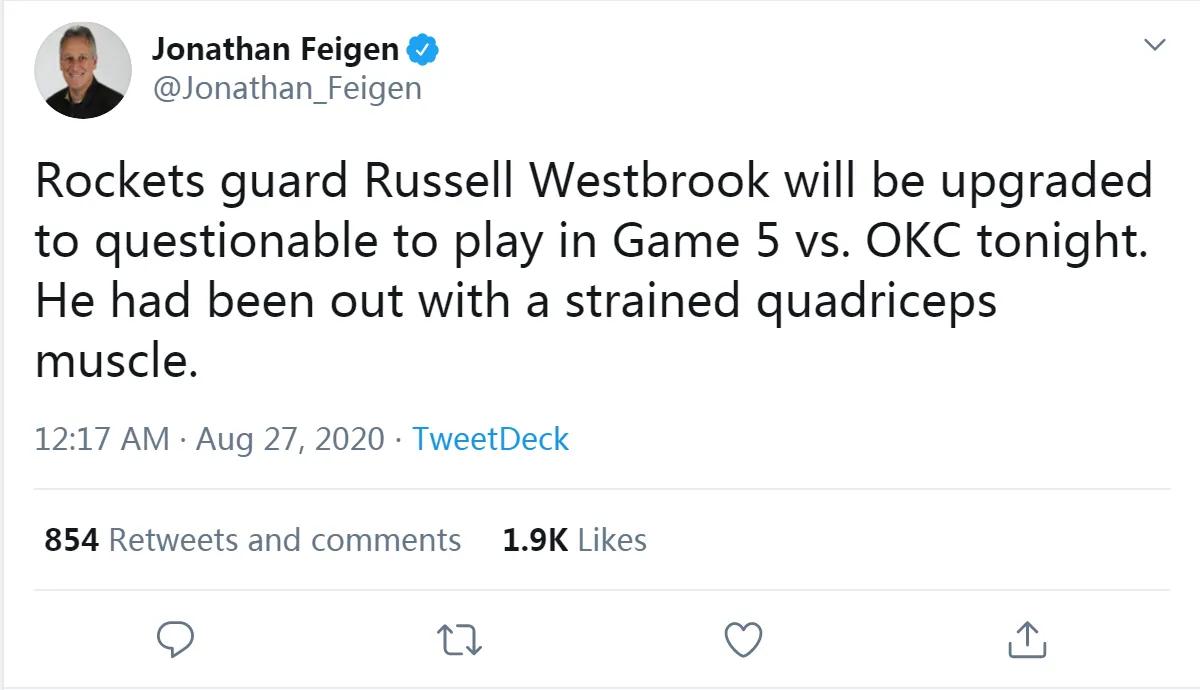Image resolution: width=1200 pixels, height=690 pixels.
Task: Open Jonathan Feigen's profile picture
Action: coord(83,70)
